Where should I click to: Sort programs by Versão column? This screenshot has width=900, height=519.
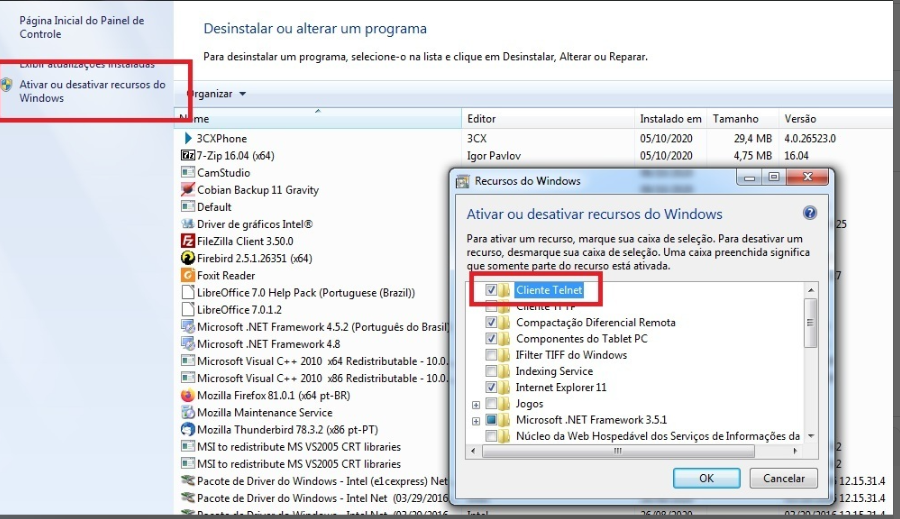tap(838, 119)
